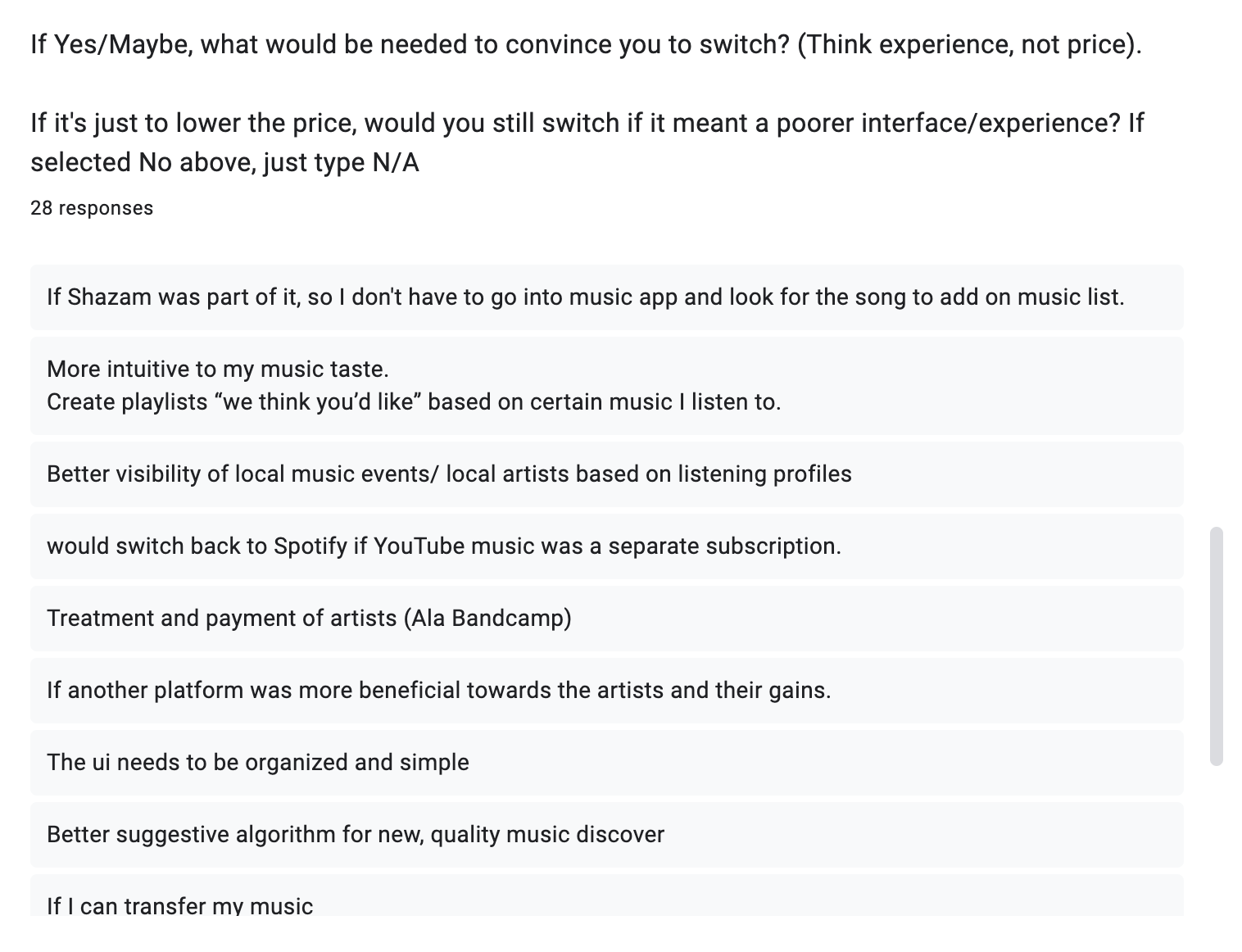The width and height of the screenshot is (1242, 952).
Task: Click the "If it's just to lower the price" paragraph
Action: (x=587, y=123)
